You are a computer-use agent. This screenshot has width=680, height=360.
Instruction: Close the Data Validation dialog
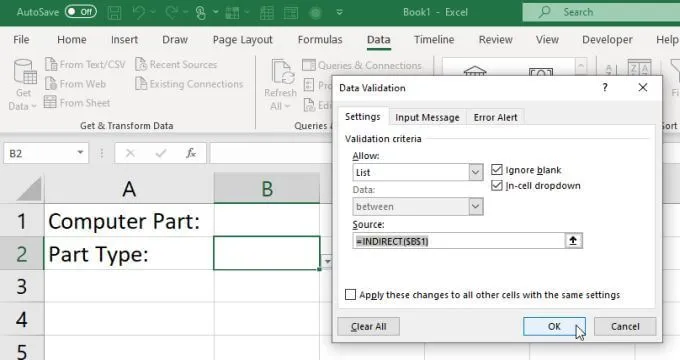[x=643, y=88]
